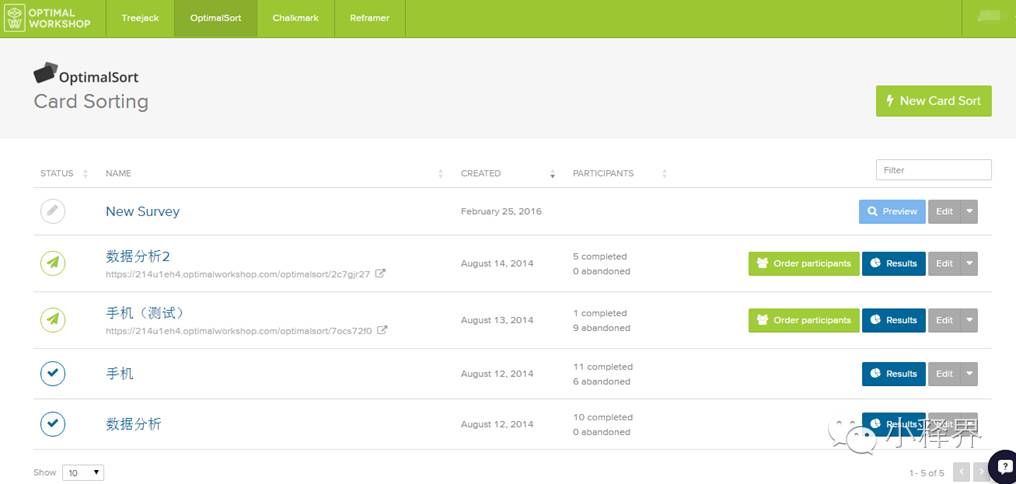This screenshot has width=1016, height=484.
Task: Expand the Edit dropdown arrow for 手机
Action: coord(968,374)
